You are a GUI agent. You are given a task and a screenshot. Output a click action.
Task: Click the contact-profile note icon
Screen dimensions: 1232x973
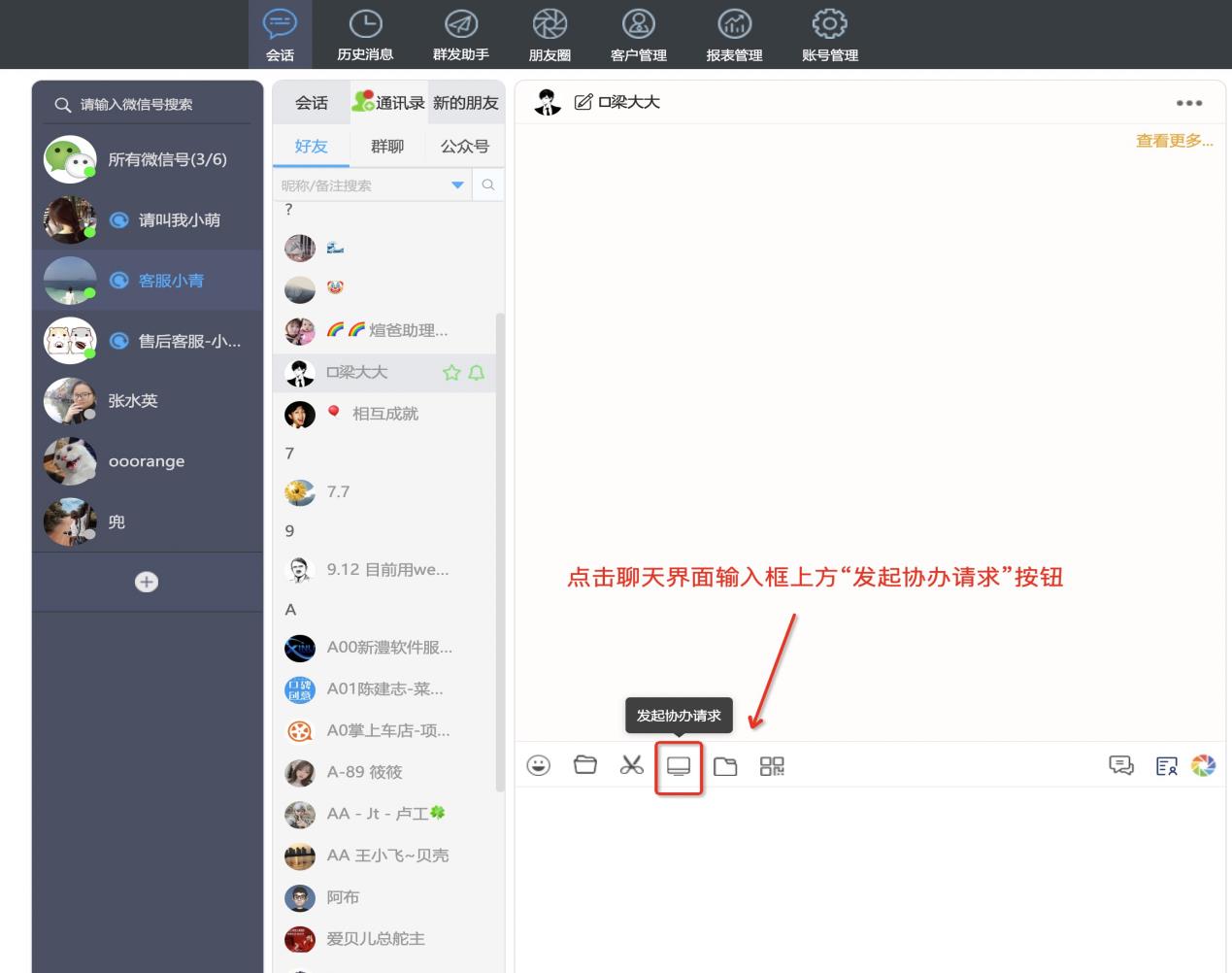coord(1166,767)
